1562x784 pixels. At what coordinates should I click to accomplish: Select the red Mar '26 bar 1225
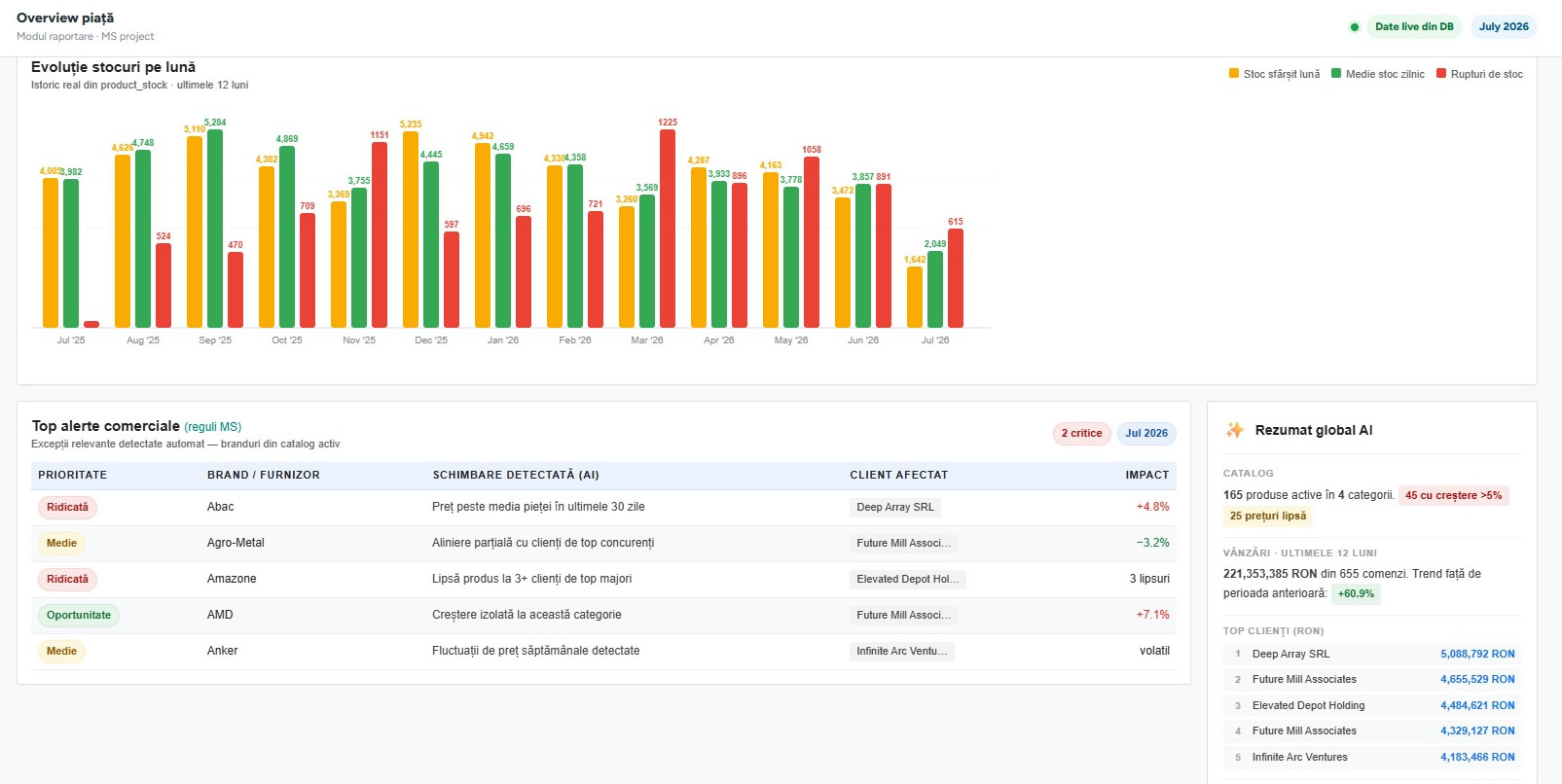[x=667, y=229]
